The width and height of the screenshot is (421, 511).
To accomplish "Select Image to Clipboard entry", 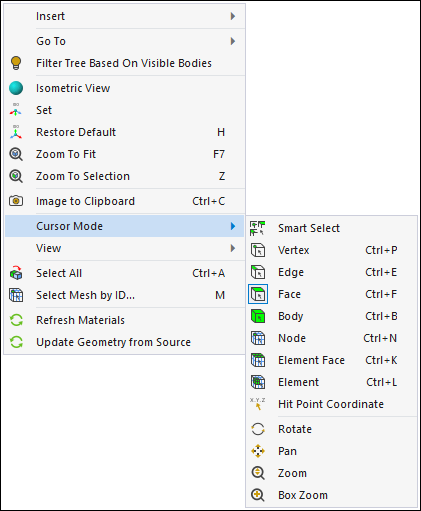I will coord(125,201).
